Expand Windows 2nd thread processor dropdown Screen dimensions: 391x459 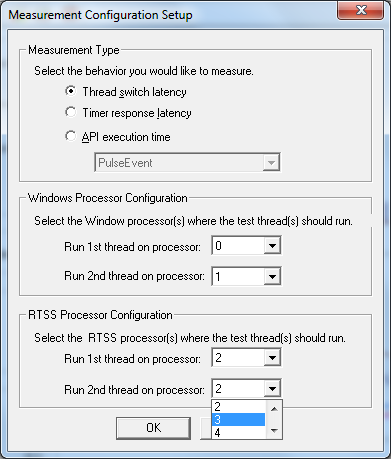point(272,276)
